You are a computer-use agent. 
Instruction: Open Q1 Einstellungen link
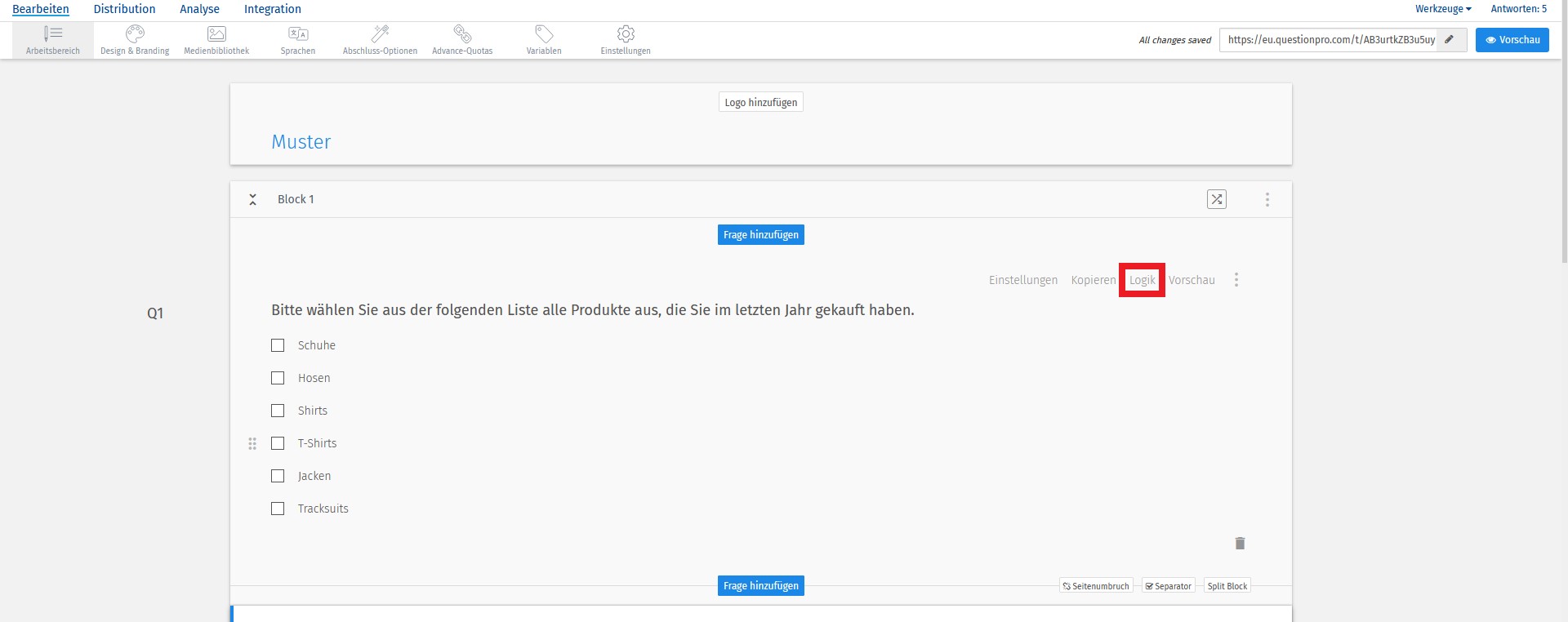pos(1023,280)
